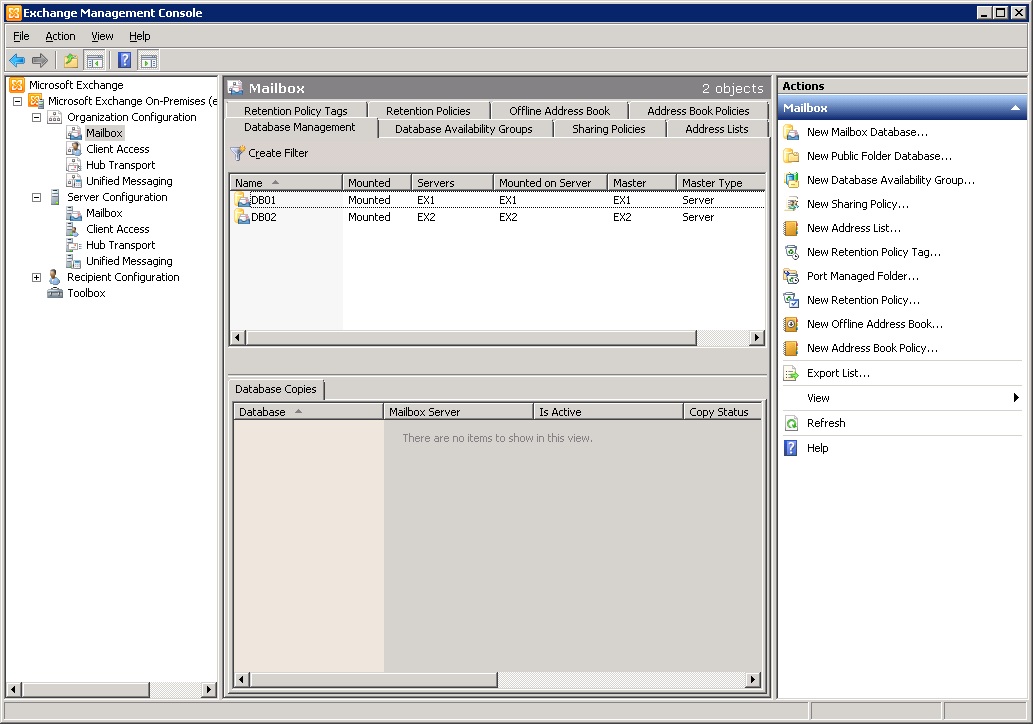Viewport: 1033px width, 724px height.
Task: Click the Recipient Configuration user icon
Action: tap(55, 277)
